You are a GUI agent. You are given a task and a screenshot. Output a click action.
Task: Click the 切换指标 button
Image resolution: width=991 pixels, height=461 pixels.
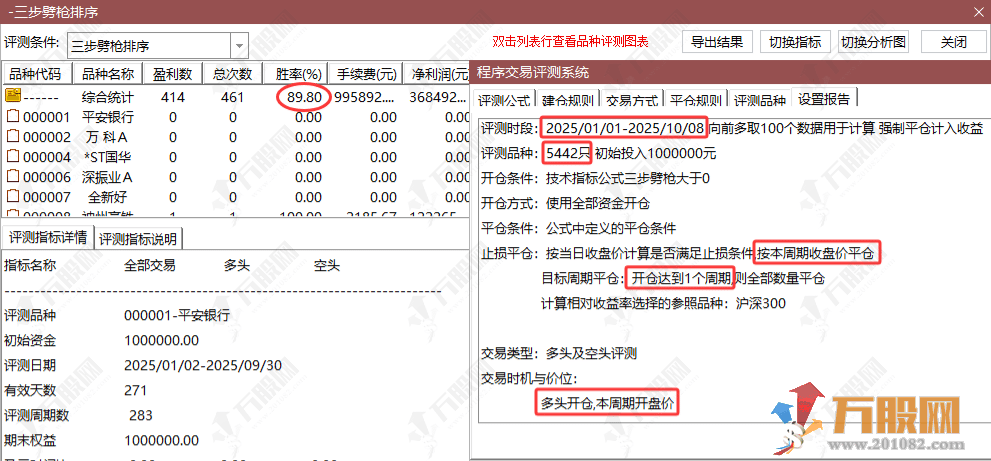click(795, 42)
